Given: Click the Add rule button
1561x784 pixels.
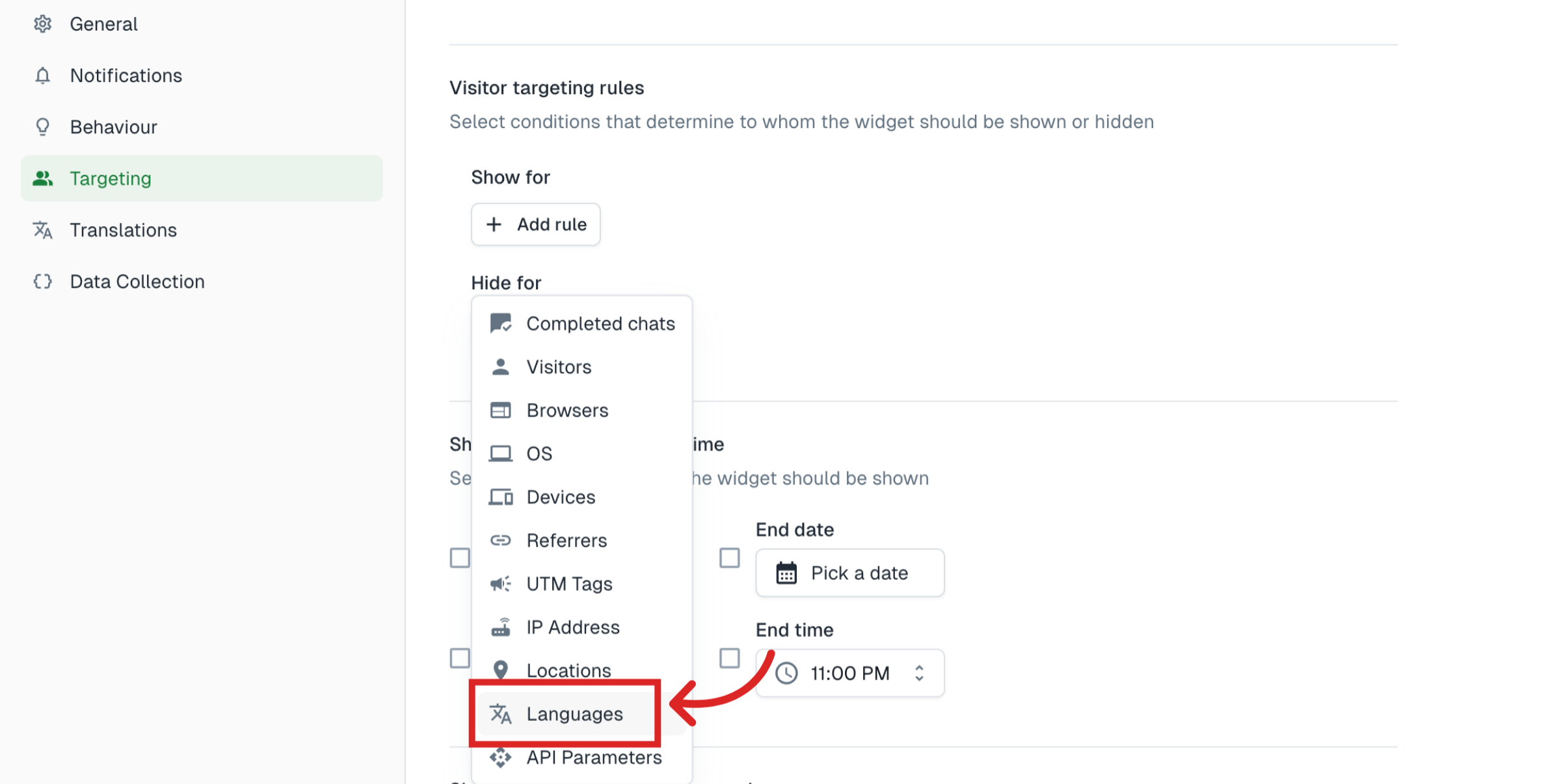Looking at the screenshot, I should coord(535,224).
